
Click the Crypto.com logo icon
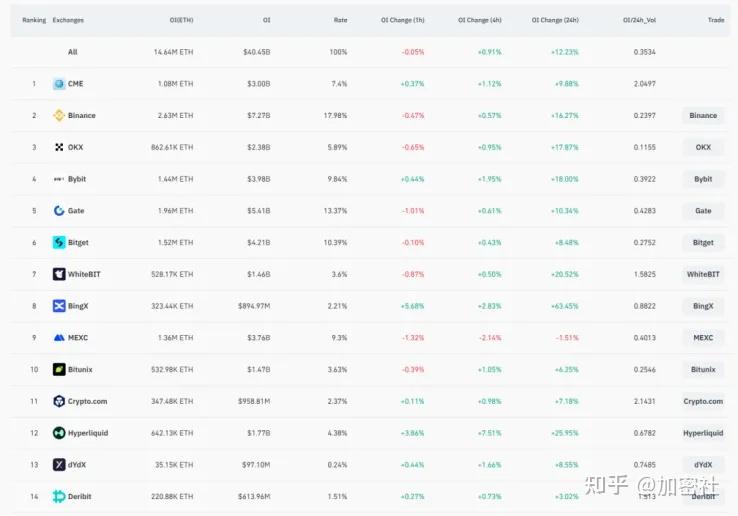tap(59, 401)
